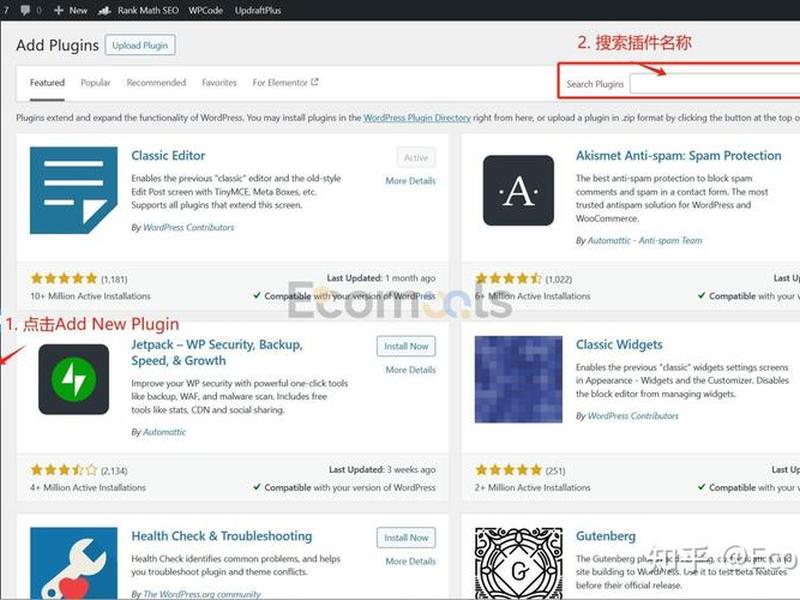The height and width of the screenshot is (600, 800).
Task: Click the Classic Editor plugin icon
Action: (x=73, y=190)
